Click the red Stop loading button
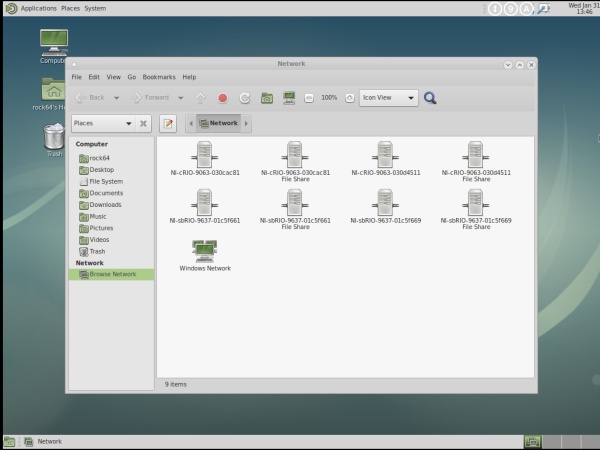The height and width of the screenshot is (450, 600). pyautogui.click(x=223, y=98)
